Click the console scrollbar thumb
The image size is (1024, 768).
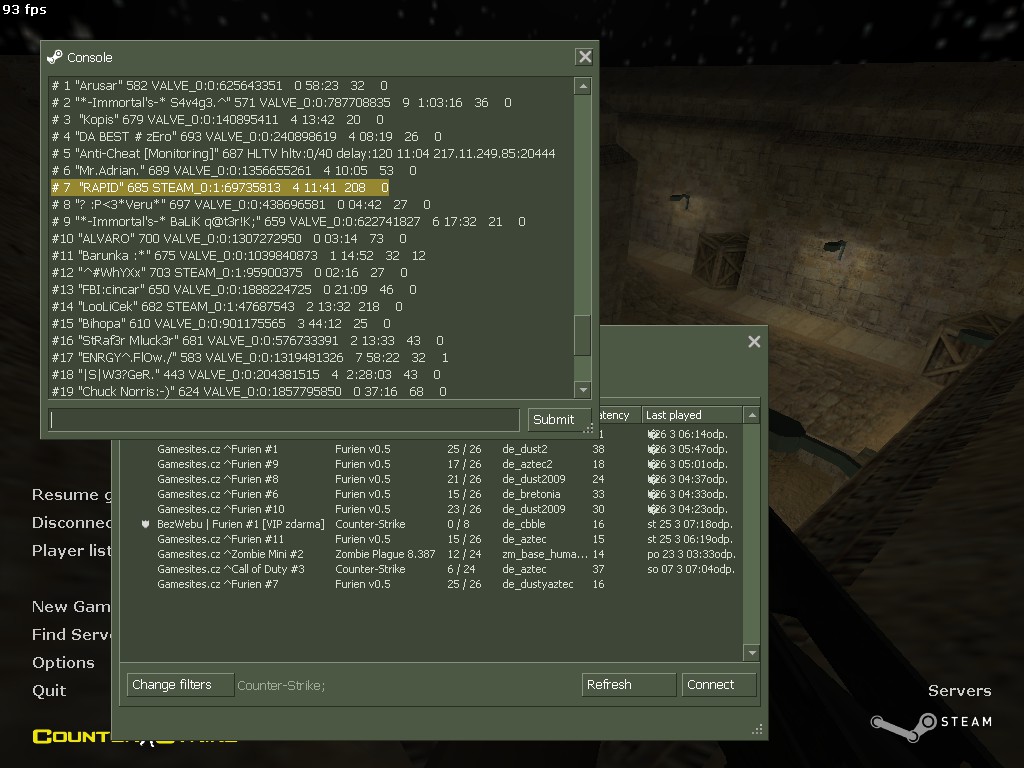(583, 335)
